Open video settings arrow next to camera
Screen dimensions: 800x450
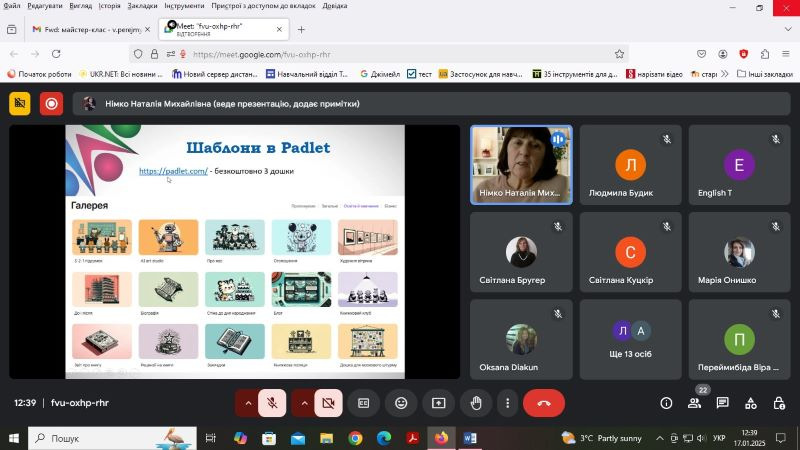[x=304, y=403]
